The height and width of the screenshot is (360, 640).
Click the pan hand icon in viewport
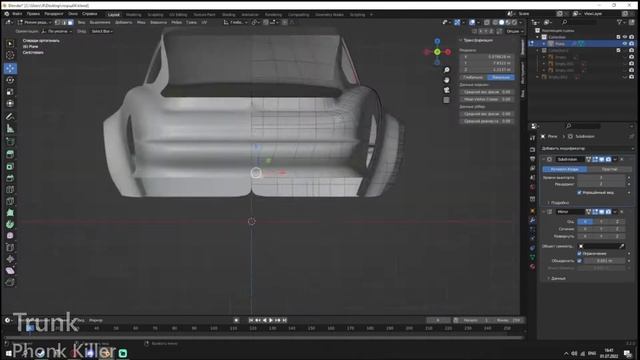447,80
